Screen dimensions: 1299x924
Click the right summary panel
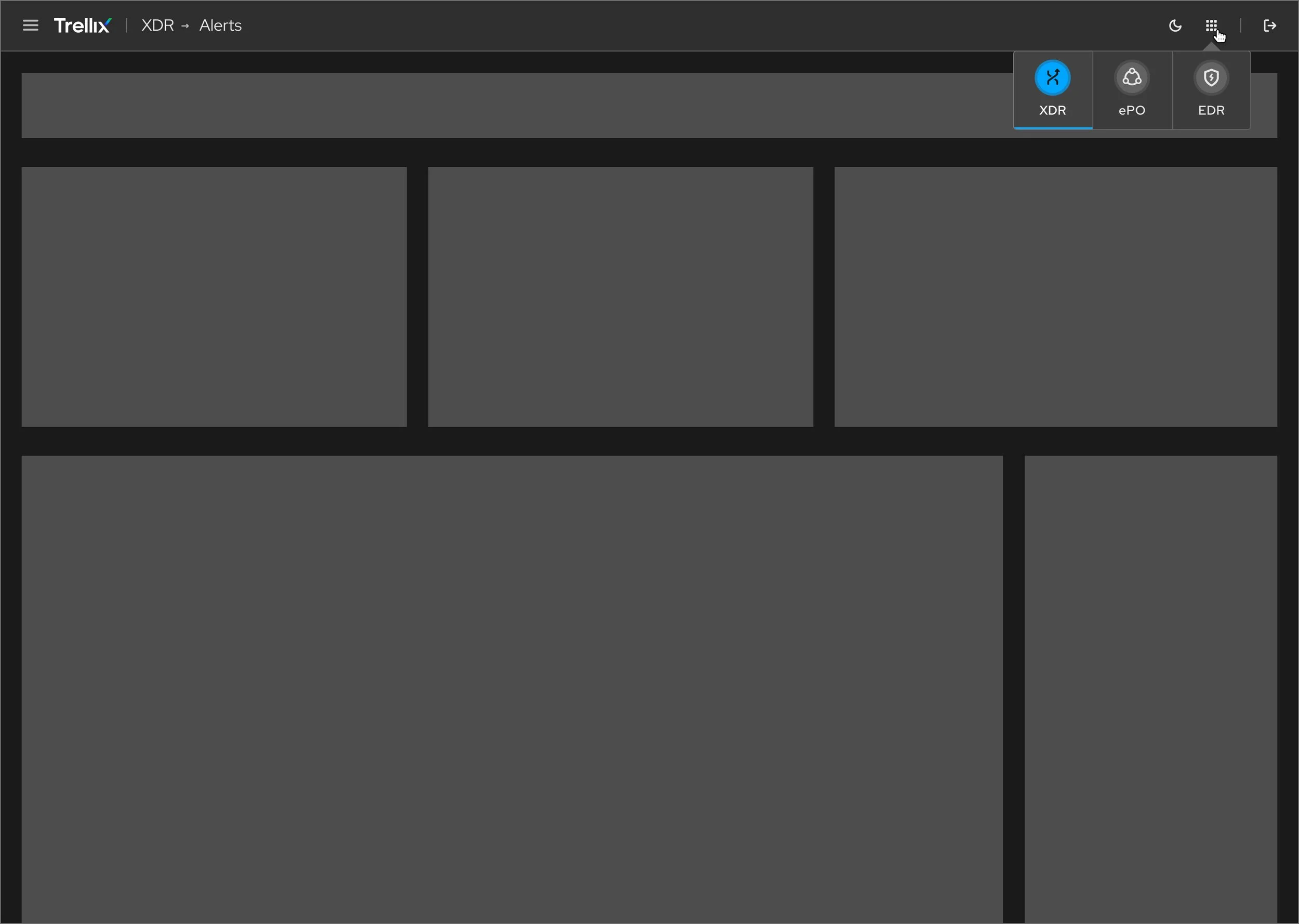pyautogui.click(x=1055, y=296)
